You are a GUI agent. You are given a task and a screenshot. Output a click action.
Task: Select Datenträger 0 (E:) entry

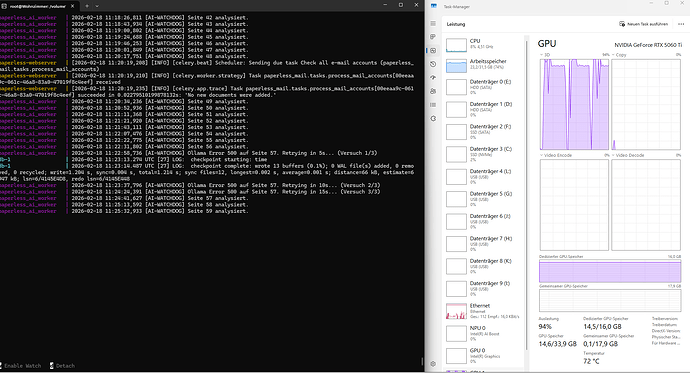tap(484, 87)
